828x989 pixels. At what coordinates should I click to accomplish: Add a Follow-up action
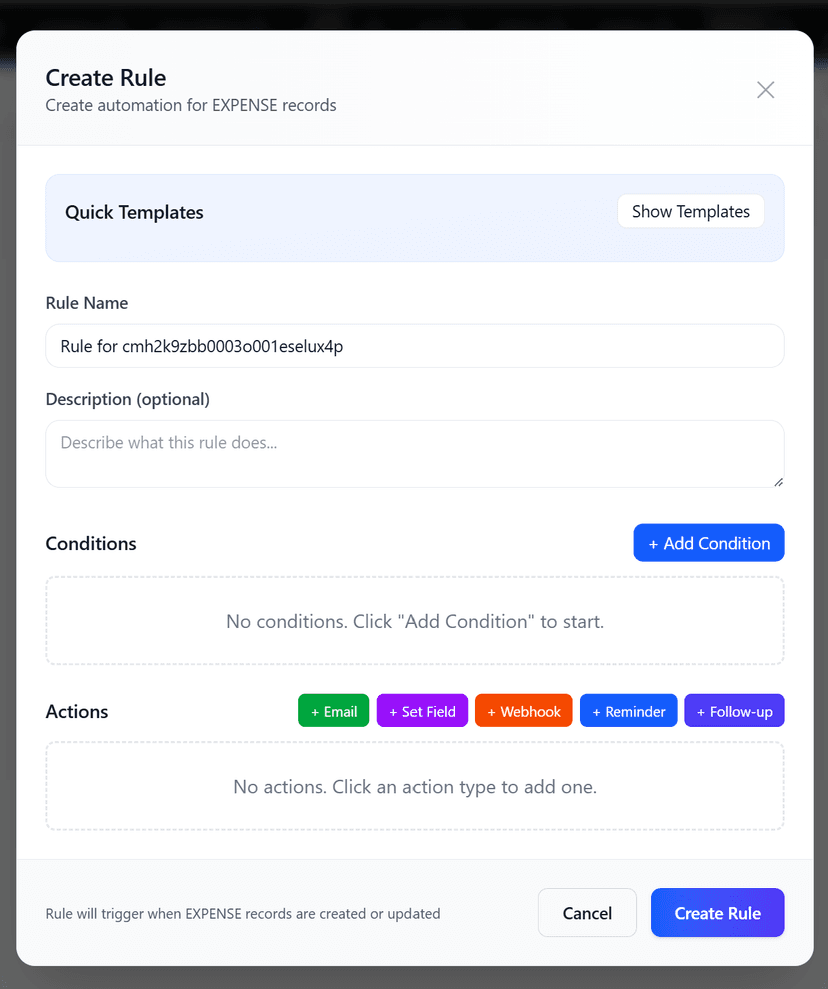[734, 711]
